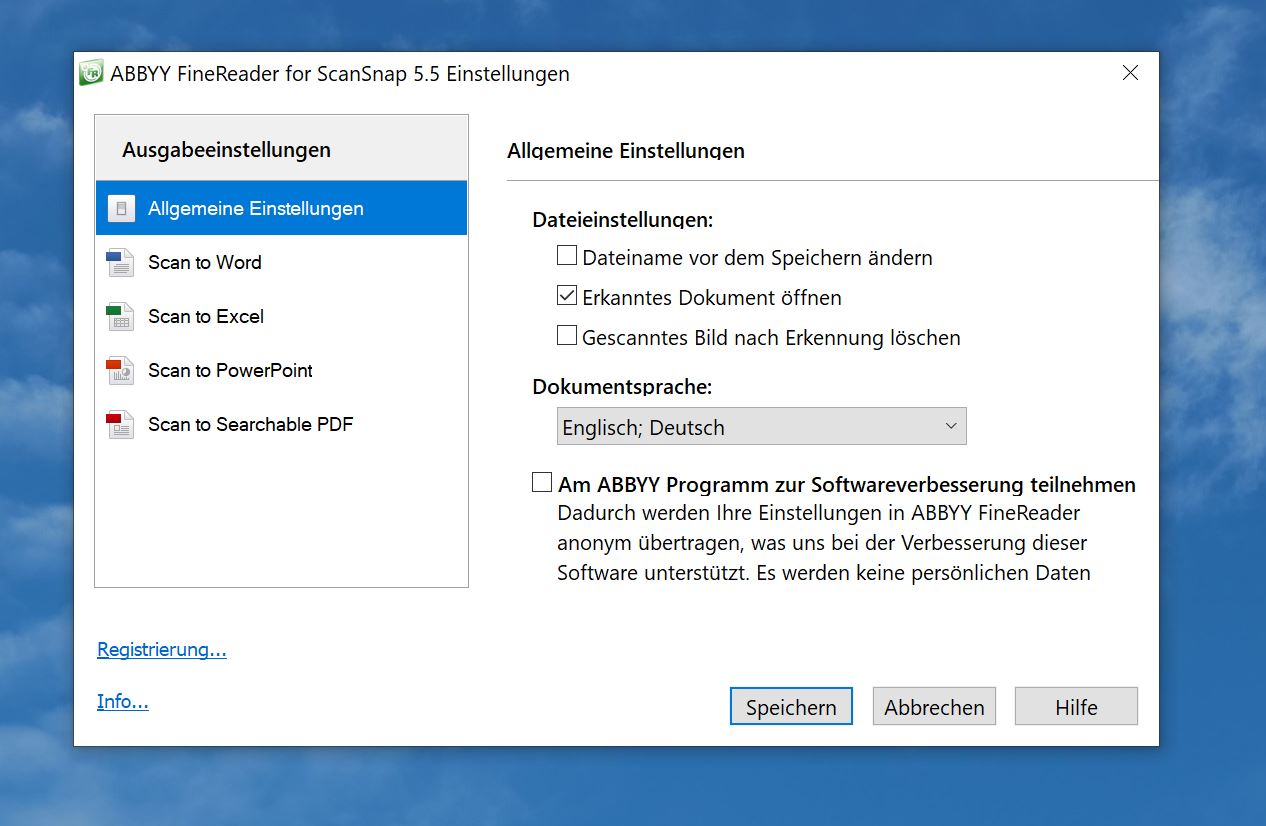1266x826 pixels.
Task: Uncheck 'Erkanntes Dokument öffnen'
Action: click(x=567, y=296)
